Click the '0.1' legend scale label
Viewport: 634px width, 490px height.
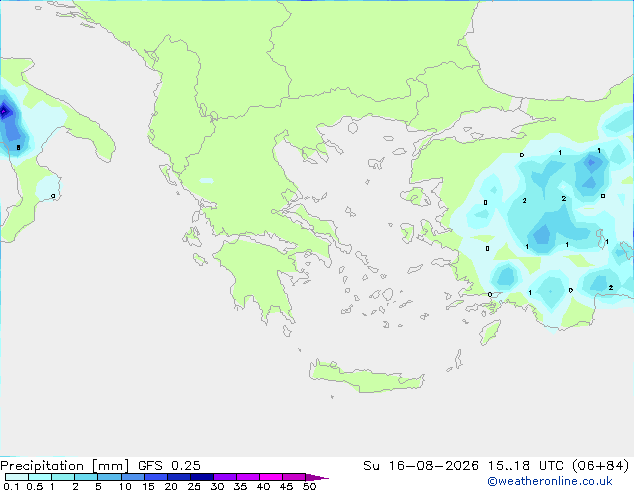(11, 486)
